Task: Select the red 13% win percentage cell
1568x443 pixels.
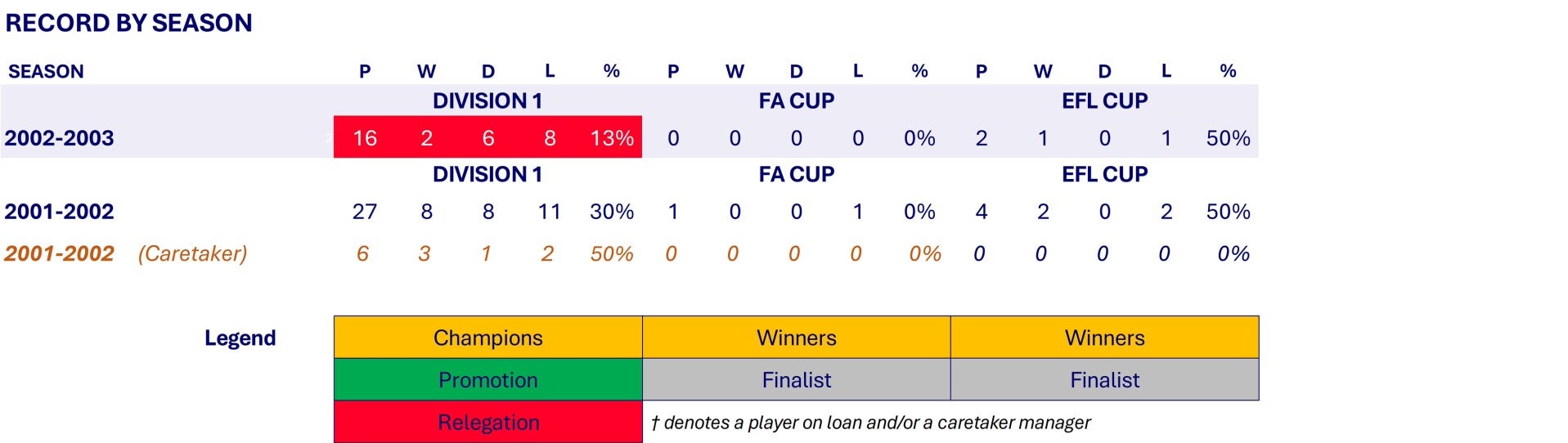Action: 612,138
